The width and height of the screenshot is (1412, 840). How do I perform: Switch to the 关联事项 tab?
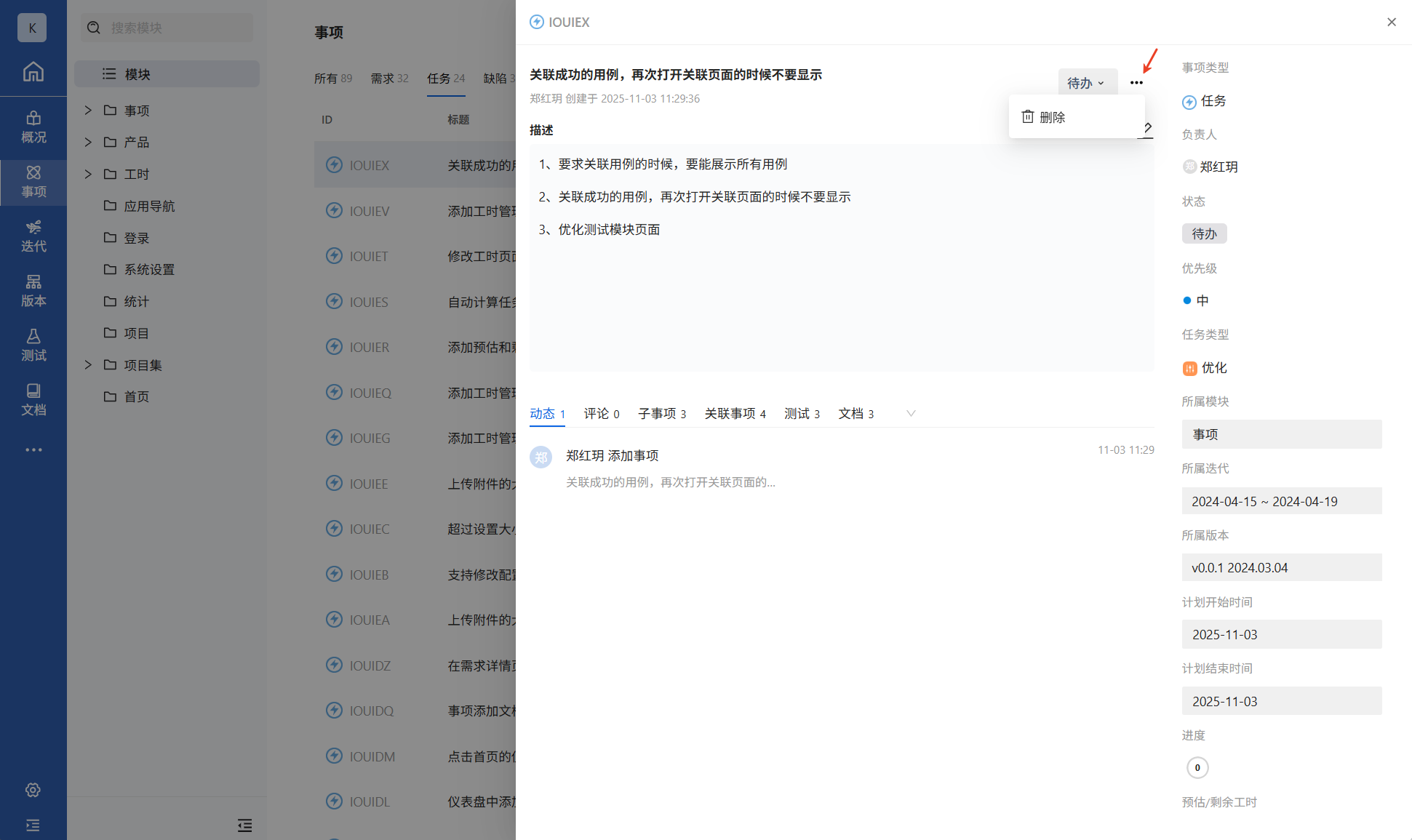pyautogui.click(x=735, y=413)
